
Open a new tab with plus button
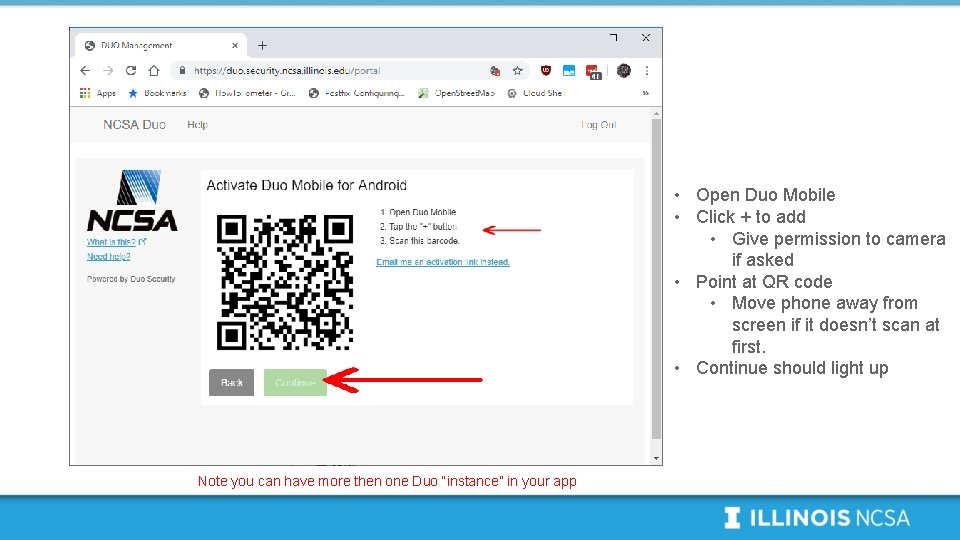(262, 45)
